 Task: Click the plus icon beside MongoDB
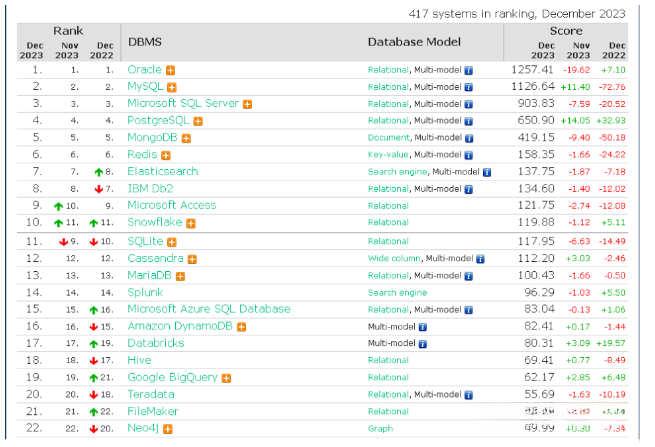(186, 138)
